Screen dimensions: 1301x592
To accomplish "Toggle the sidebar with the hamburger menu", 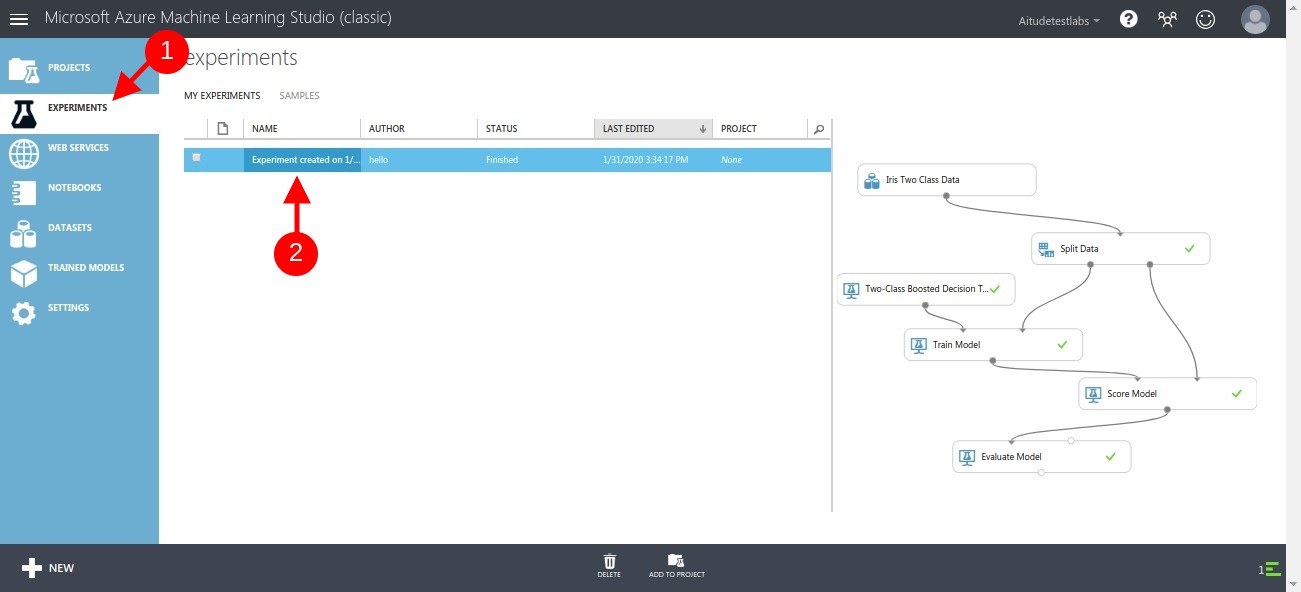I will point(20,17).
